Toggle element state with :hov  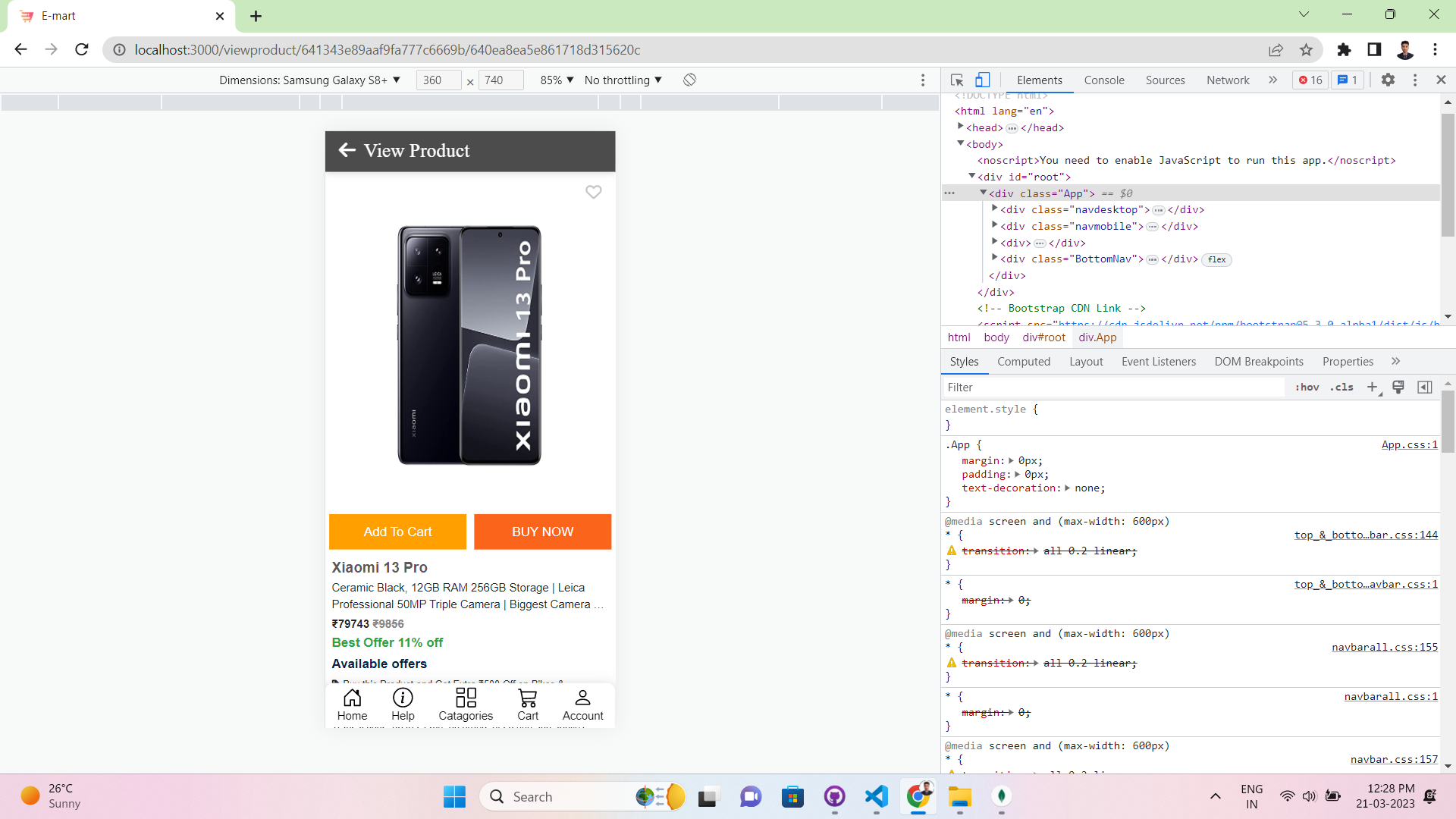click(x=1307, y=387)
